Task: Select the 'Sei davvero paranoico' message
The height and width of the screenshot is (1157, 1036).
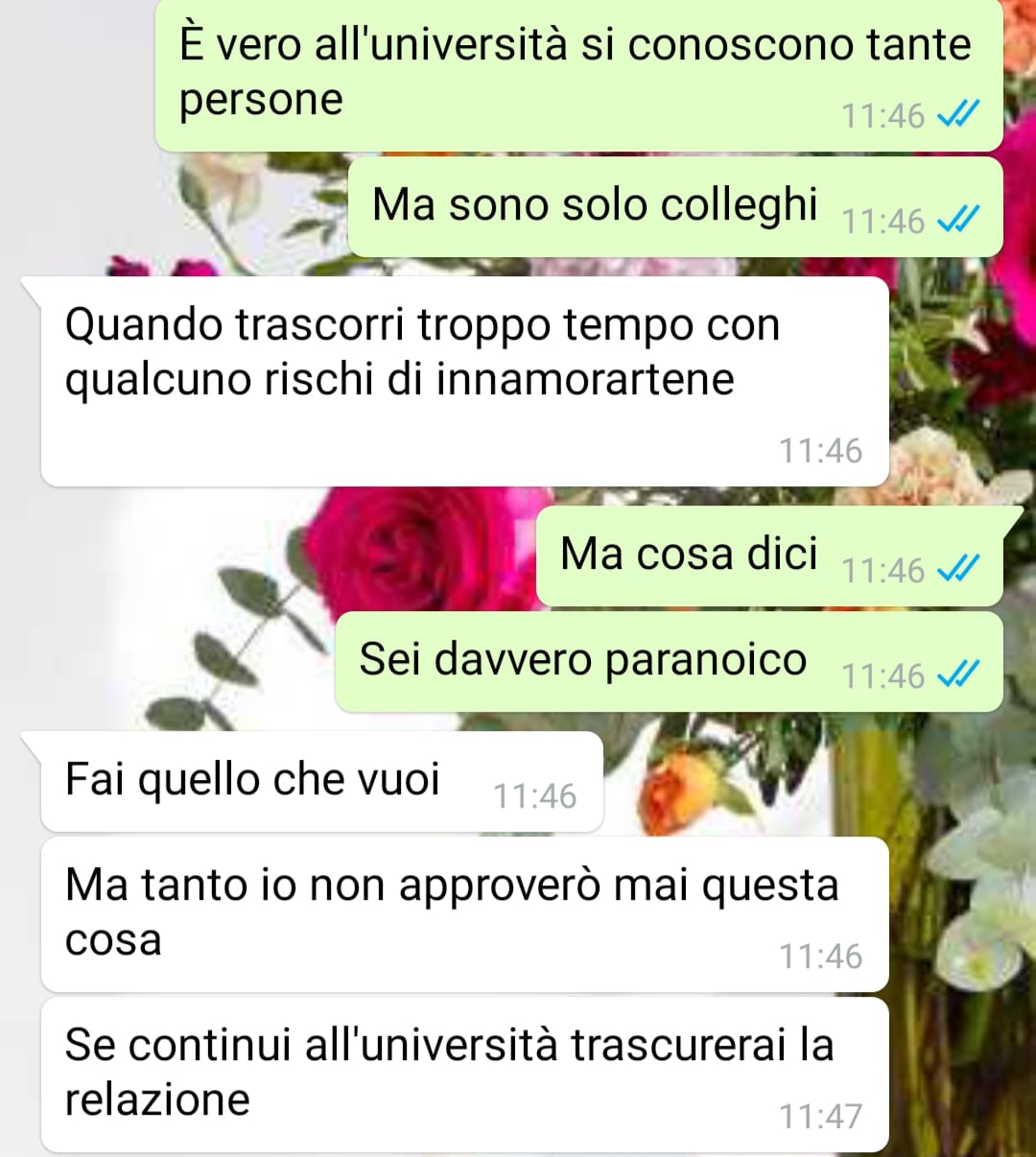Action: tap(669, 662)
